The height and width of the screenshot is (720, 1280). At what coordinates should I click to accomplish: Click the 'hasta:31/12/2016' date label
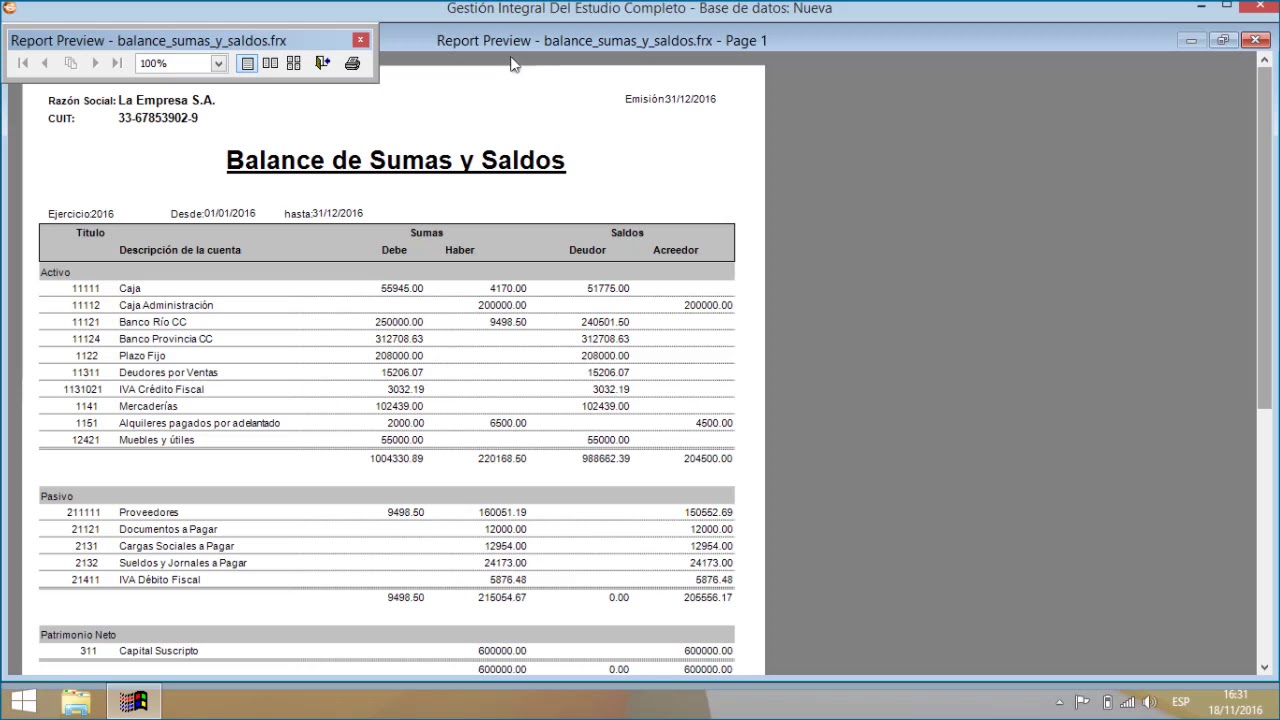click(323, 213)
